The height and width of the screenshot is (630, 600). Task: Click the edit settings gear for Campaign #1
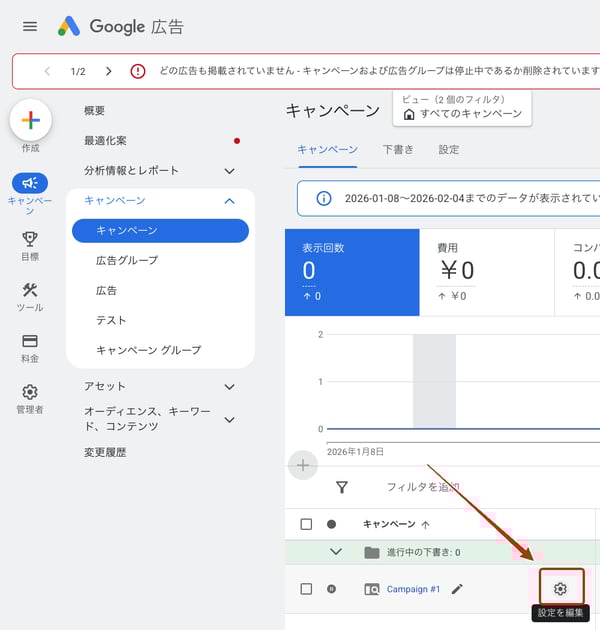pos(560,589)
